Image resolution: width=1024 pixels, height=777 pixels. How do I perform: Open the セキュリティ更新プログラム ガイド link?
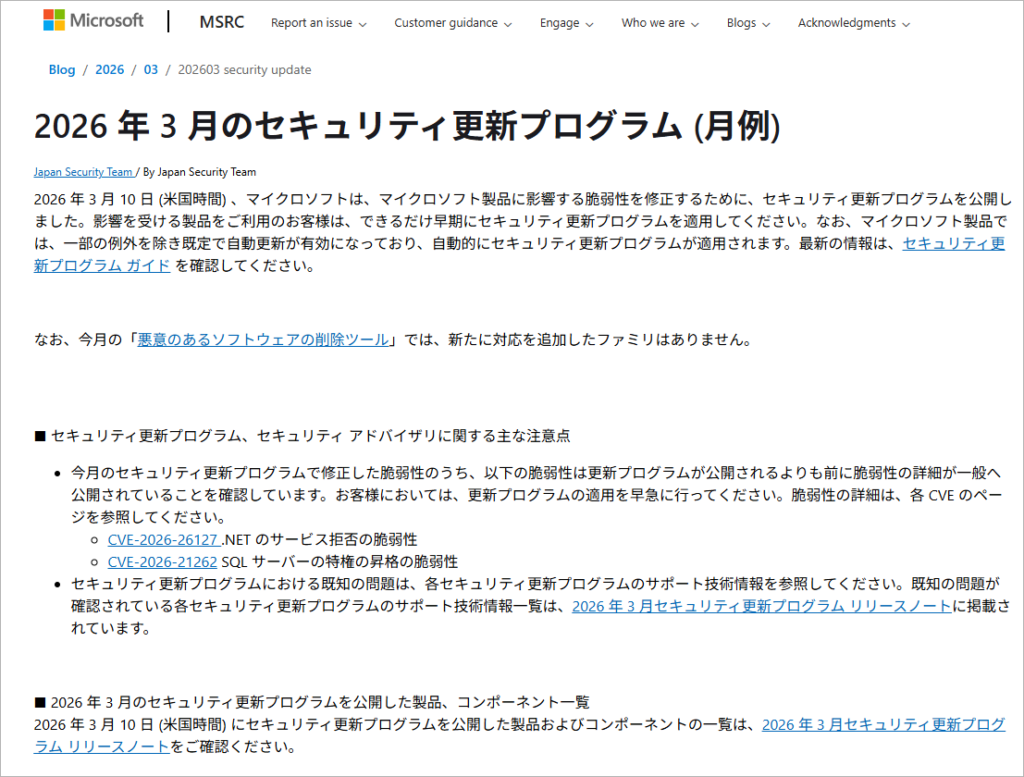point(953,243)
